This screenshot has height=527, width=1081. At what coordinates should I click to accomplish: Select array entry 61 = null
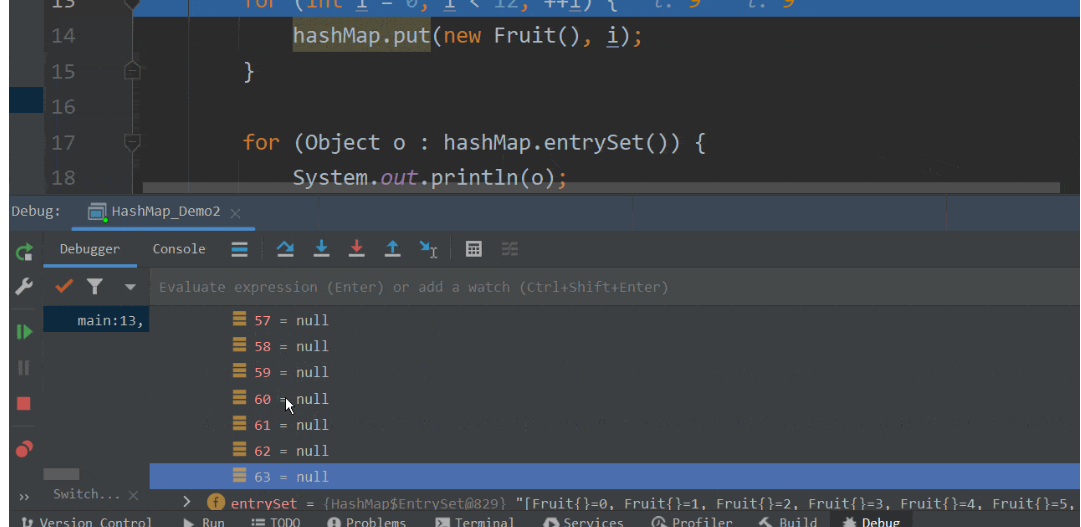point(291,425)
